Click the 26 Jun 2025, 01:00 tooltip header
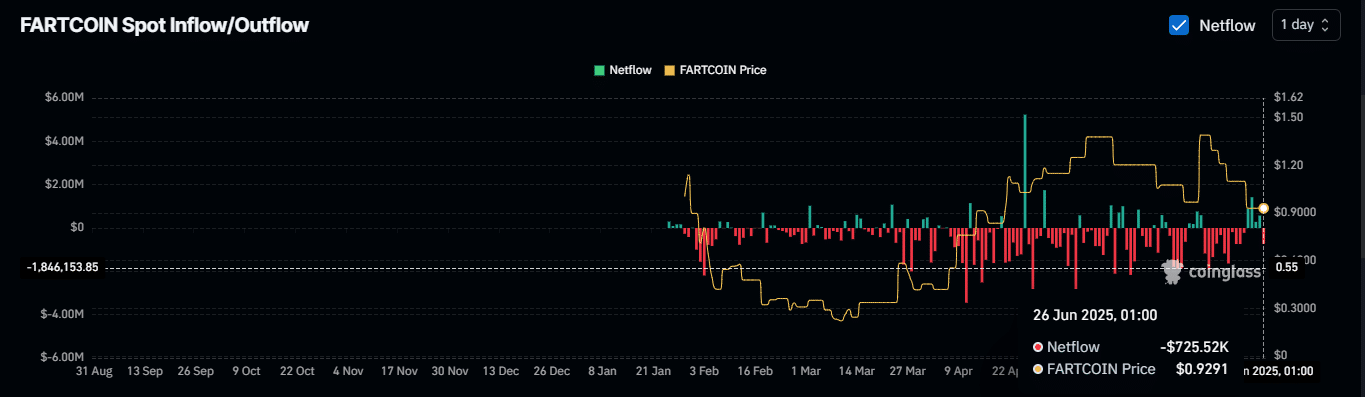The image size is (1365, 397). (x=1095, y=315)
